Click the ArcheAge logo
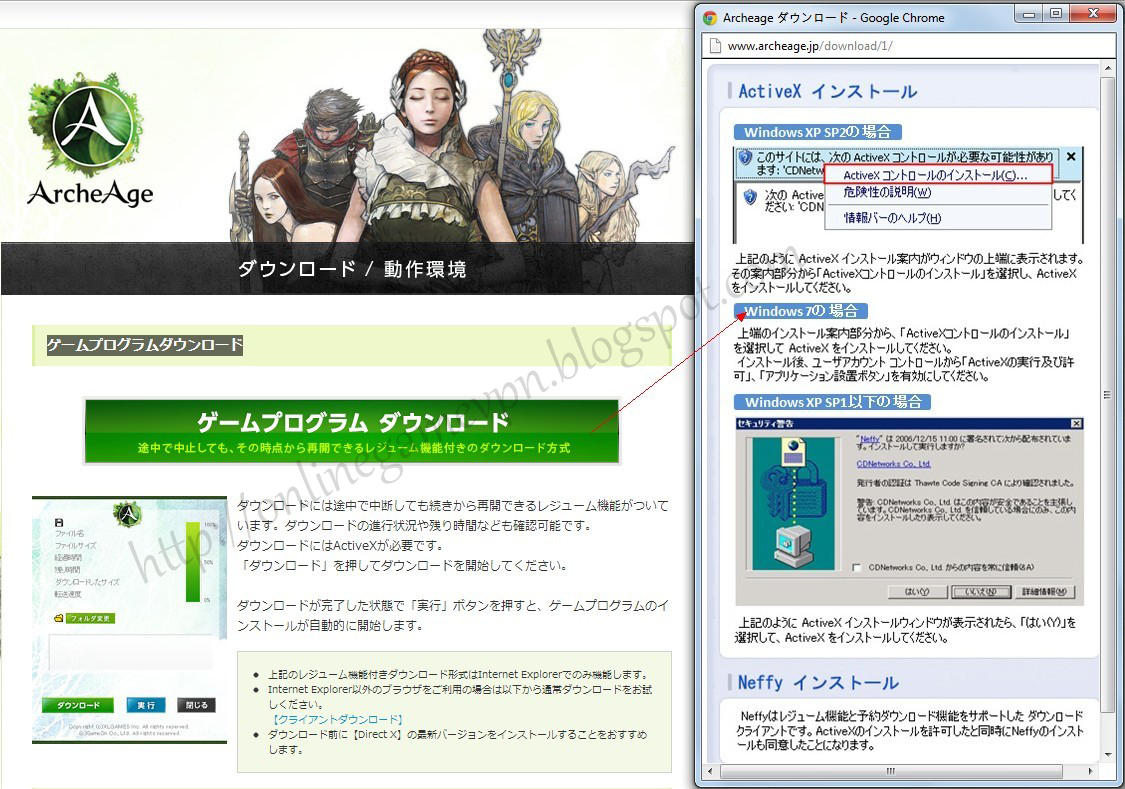This screenshot has height=789, width=1125. tap(90, 139)
